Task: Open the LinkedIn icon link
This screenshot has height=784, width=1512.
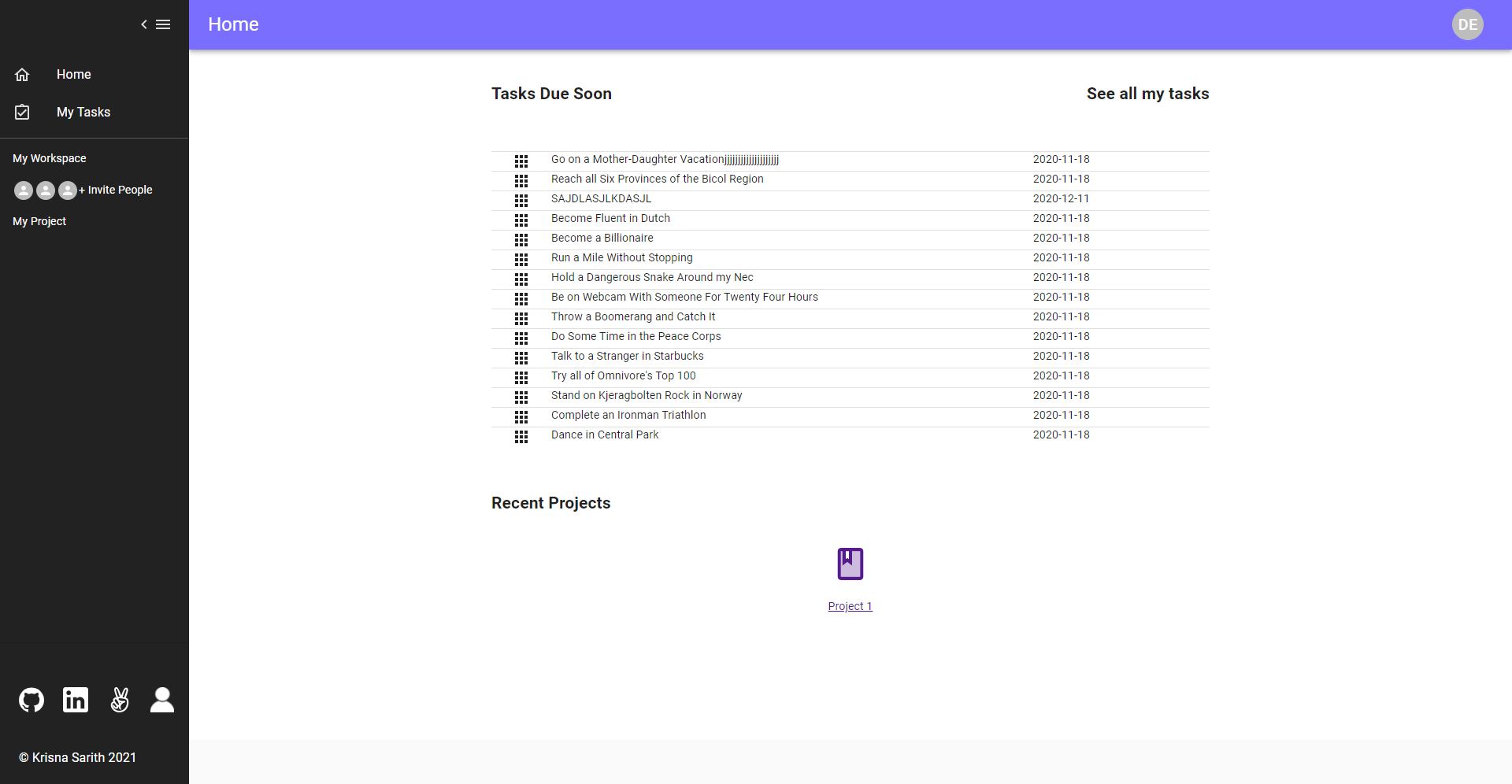Action: click(76, 700)
